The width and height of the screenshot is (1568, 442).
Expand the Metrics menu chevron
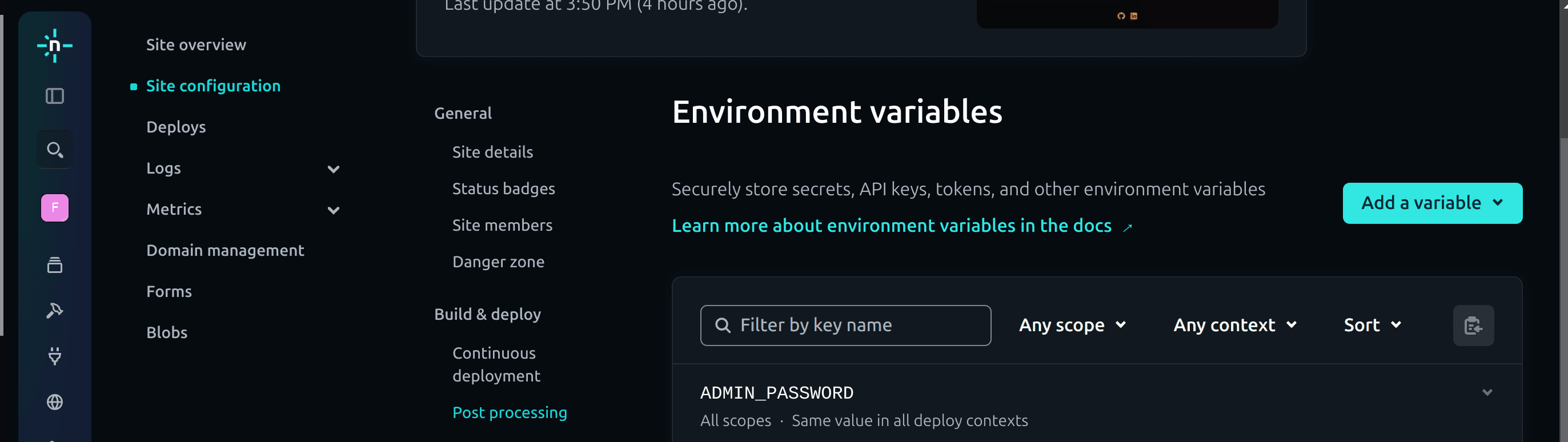tap(333, 211)
